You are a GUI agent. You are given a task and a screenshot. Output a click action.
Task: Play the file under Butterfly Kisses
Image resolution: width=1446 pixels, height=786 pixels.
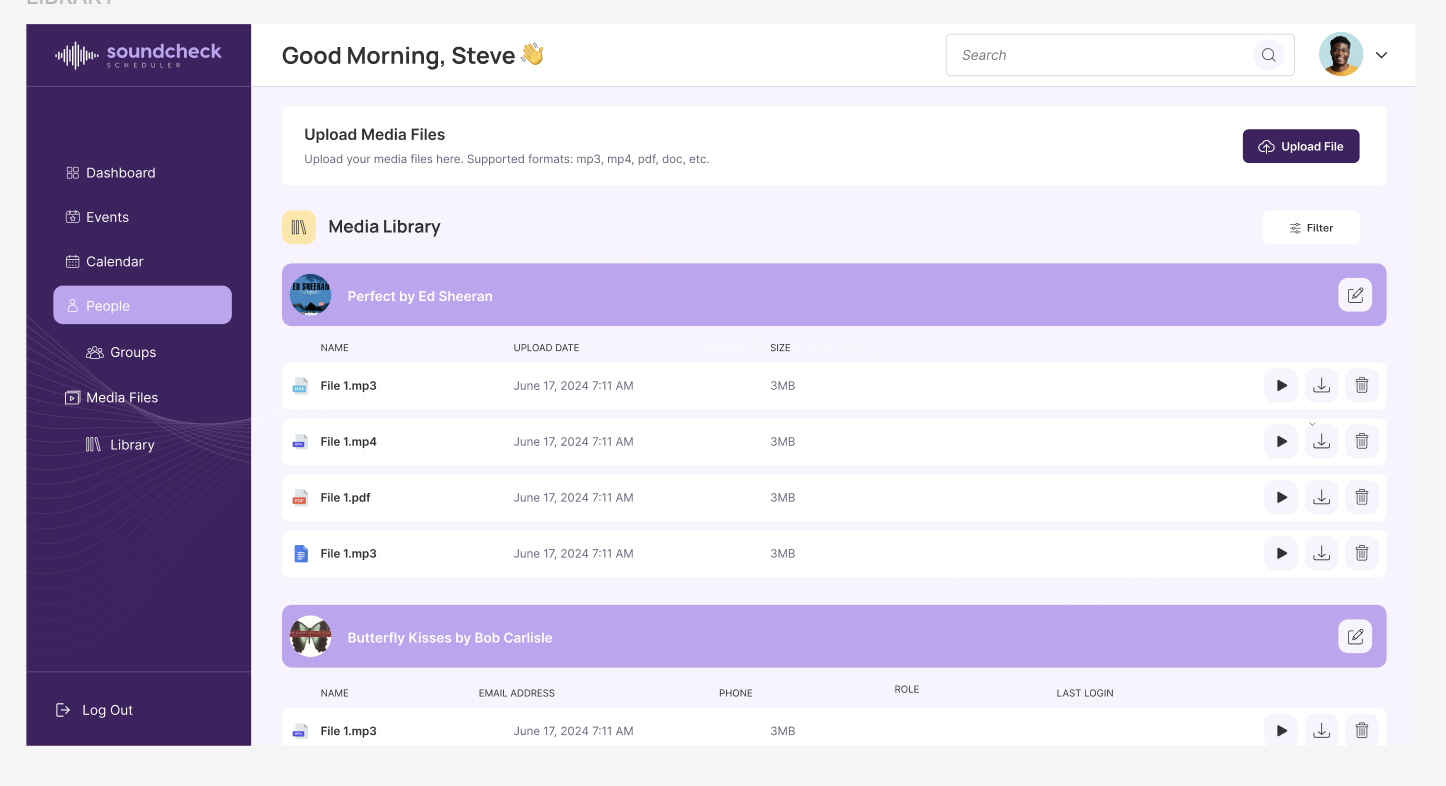click(x=1281, y=731)
